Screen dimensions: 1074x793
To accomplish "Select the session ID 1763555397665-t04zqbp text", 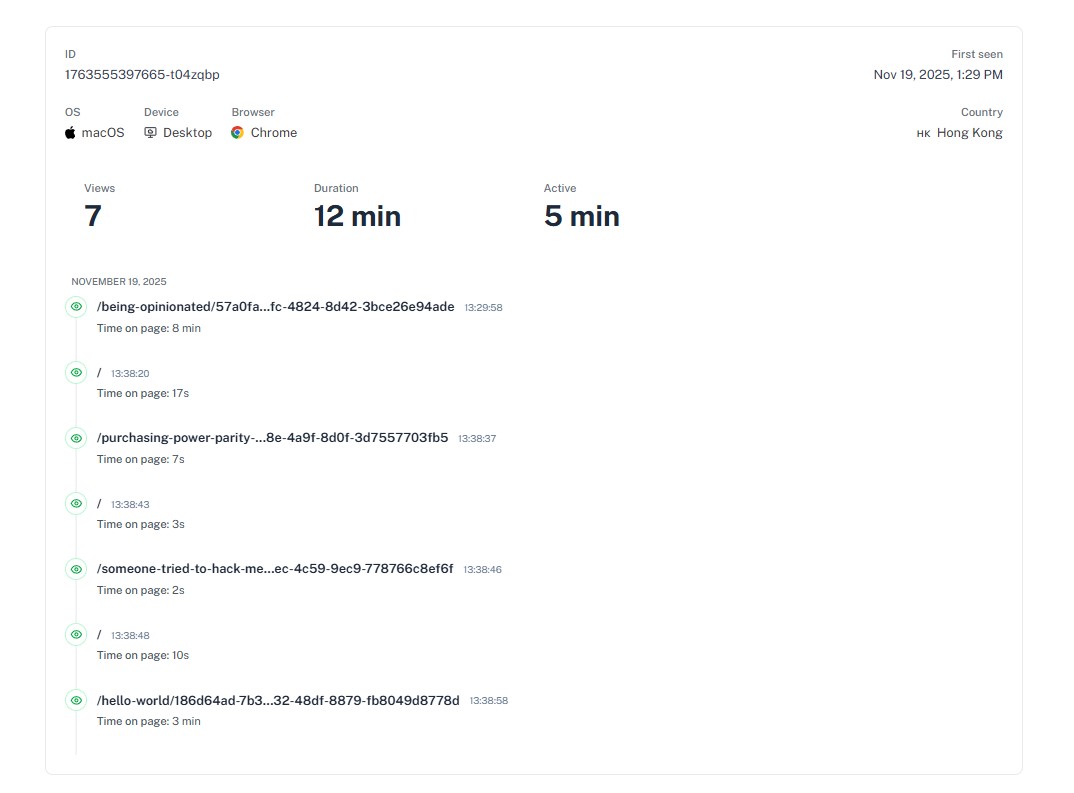I will pos(142,75).
